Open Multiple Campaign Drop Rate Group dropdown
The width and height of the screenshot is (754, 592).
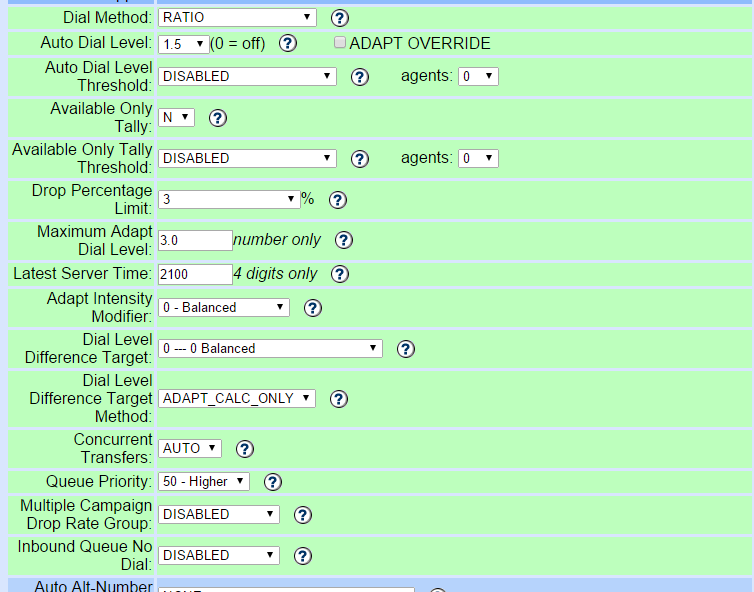point(219,515)
